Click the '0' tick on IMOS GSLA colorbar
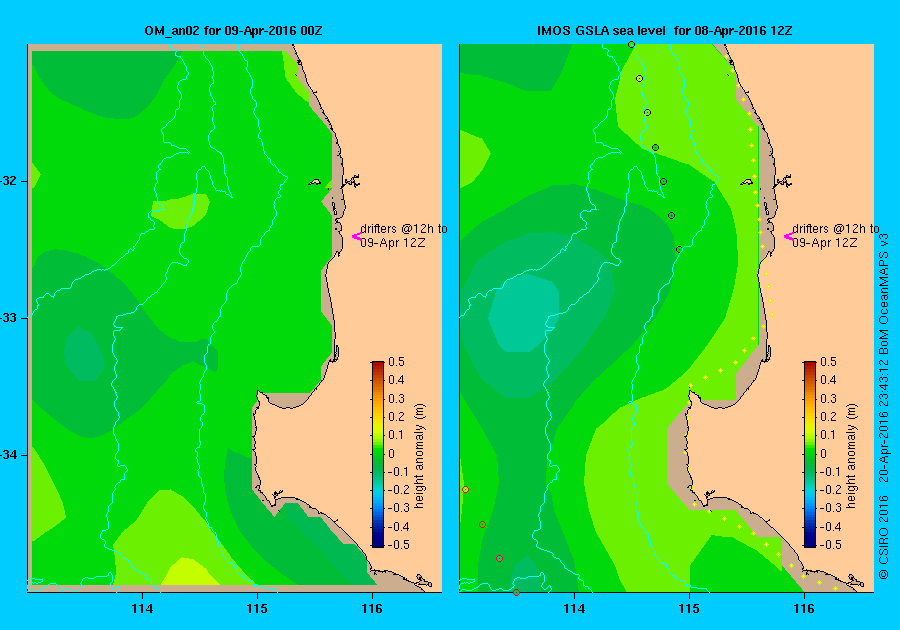The height and width of the screenshot is (630, 900). 823,453
